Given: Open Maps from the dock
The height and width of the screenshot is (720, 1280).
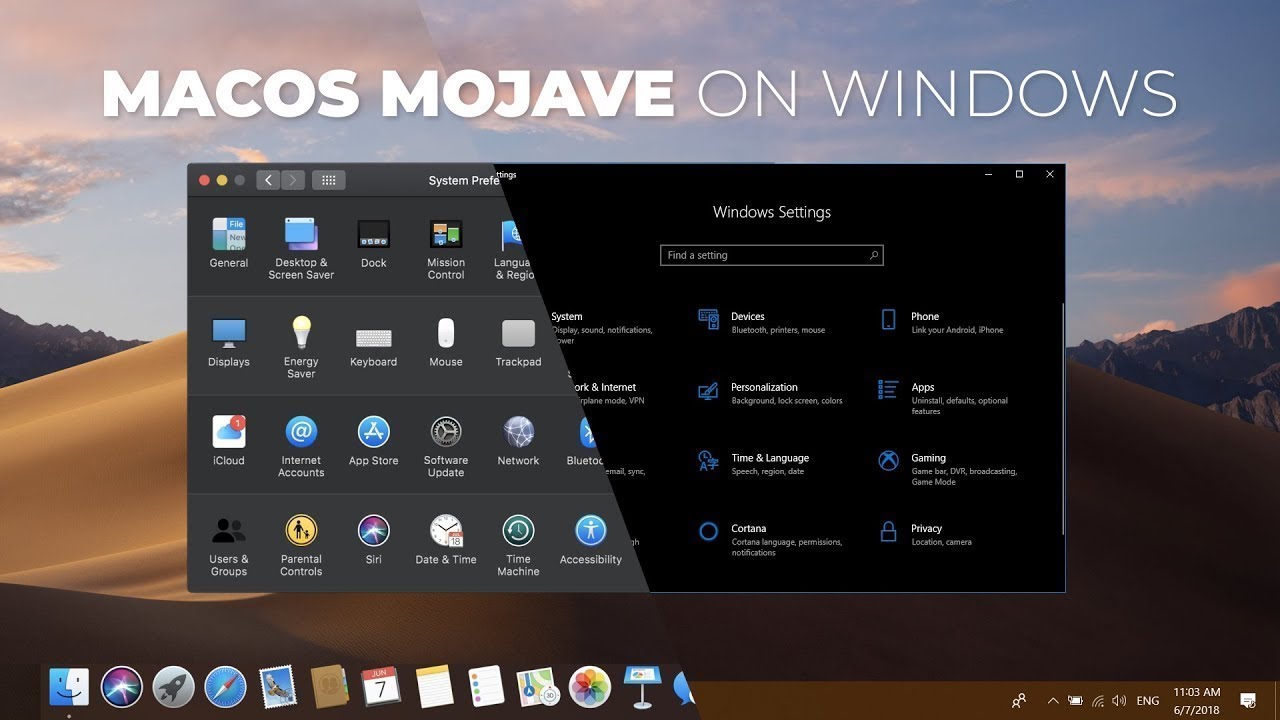Looking at the screenshot, I should (538, 686).
